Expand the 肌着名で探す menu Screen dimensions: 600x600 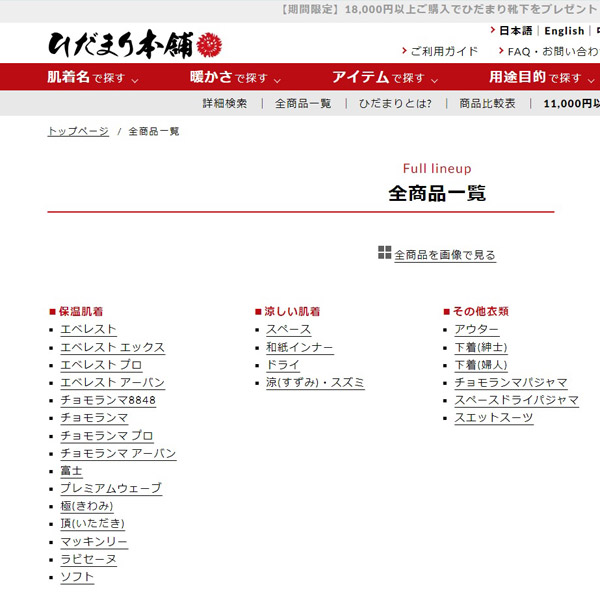tap(93, 77)
